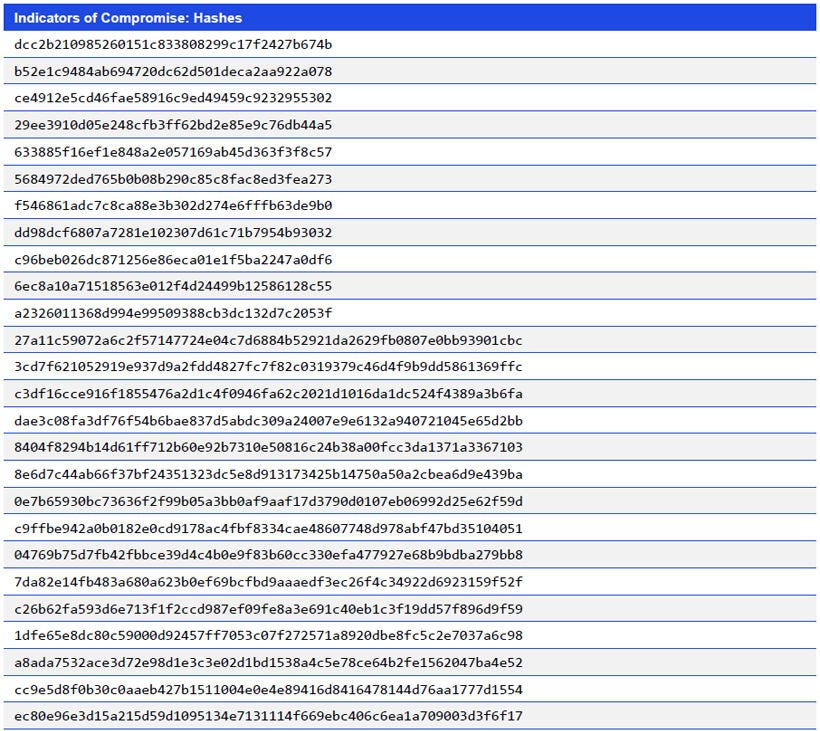Click the hash beginning with 633885f16ef1e848a2e
The width and height of the screenshot is (820, 731).
click(x=175, y=152)
